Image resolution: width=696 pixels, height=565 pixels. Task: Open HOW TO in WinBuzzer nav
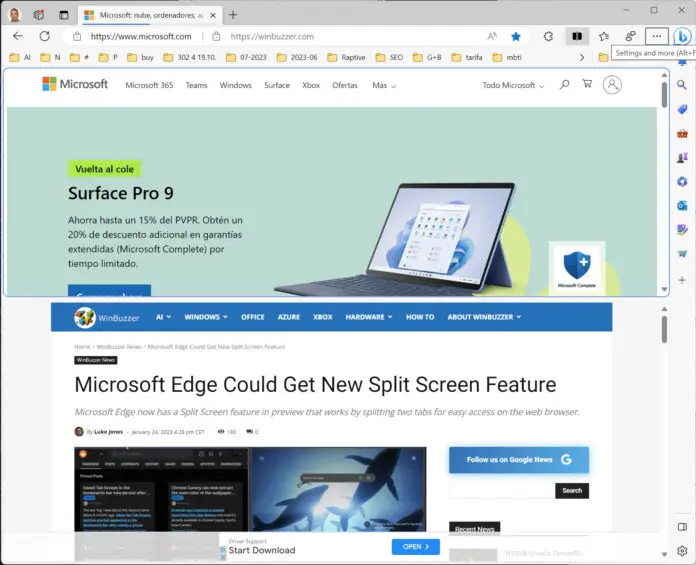tap(420, 317)
